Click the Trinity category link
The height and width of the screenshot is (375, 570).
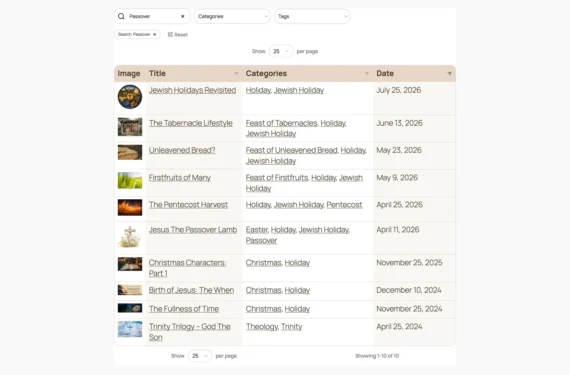pos(292,327)
